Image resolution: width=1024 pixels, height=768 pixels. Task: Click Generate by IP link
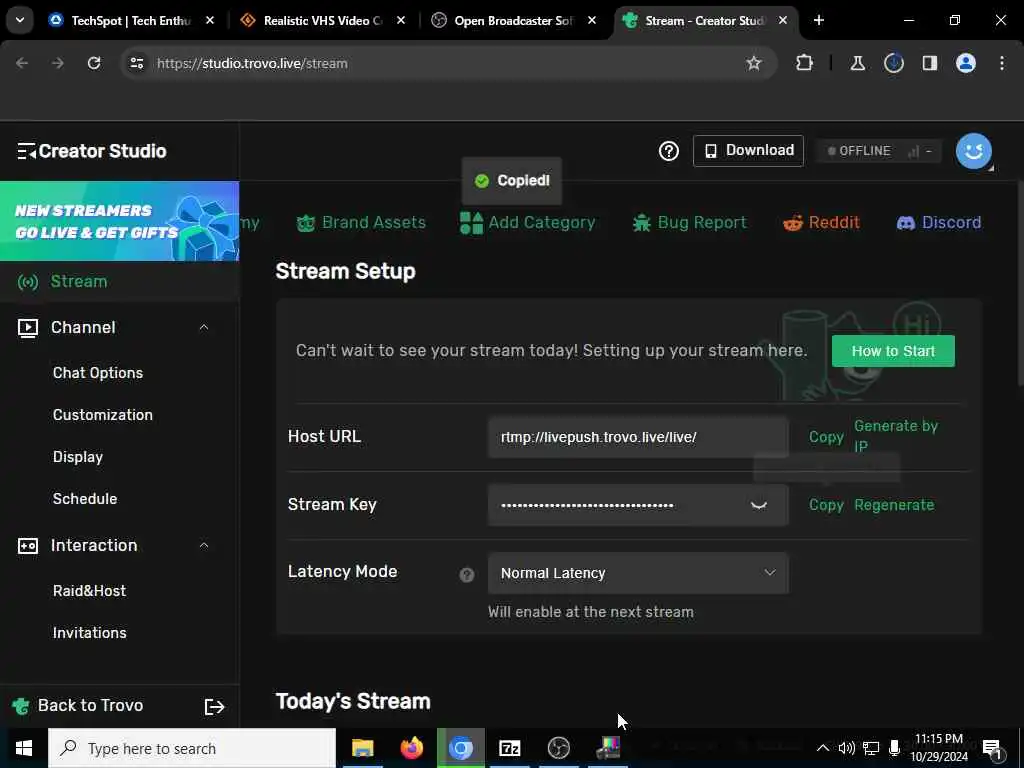pyautogui.click(x=896, y=436)
